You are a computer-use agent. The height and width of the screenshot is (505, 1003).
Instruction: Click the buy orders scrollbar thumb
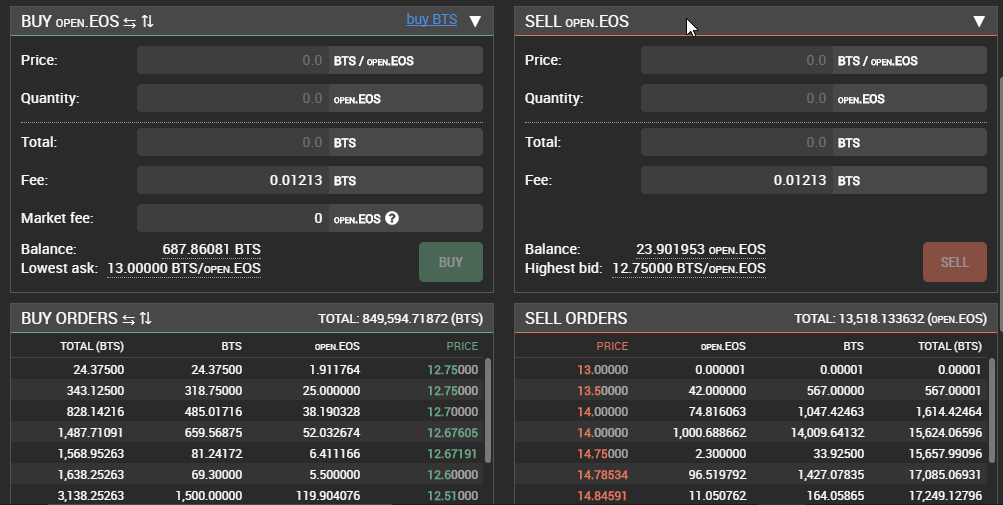pos(488,410)
